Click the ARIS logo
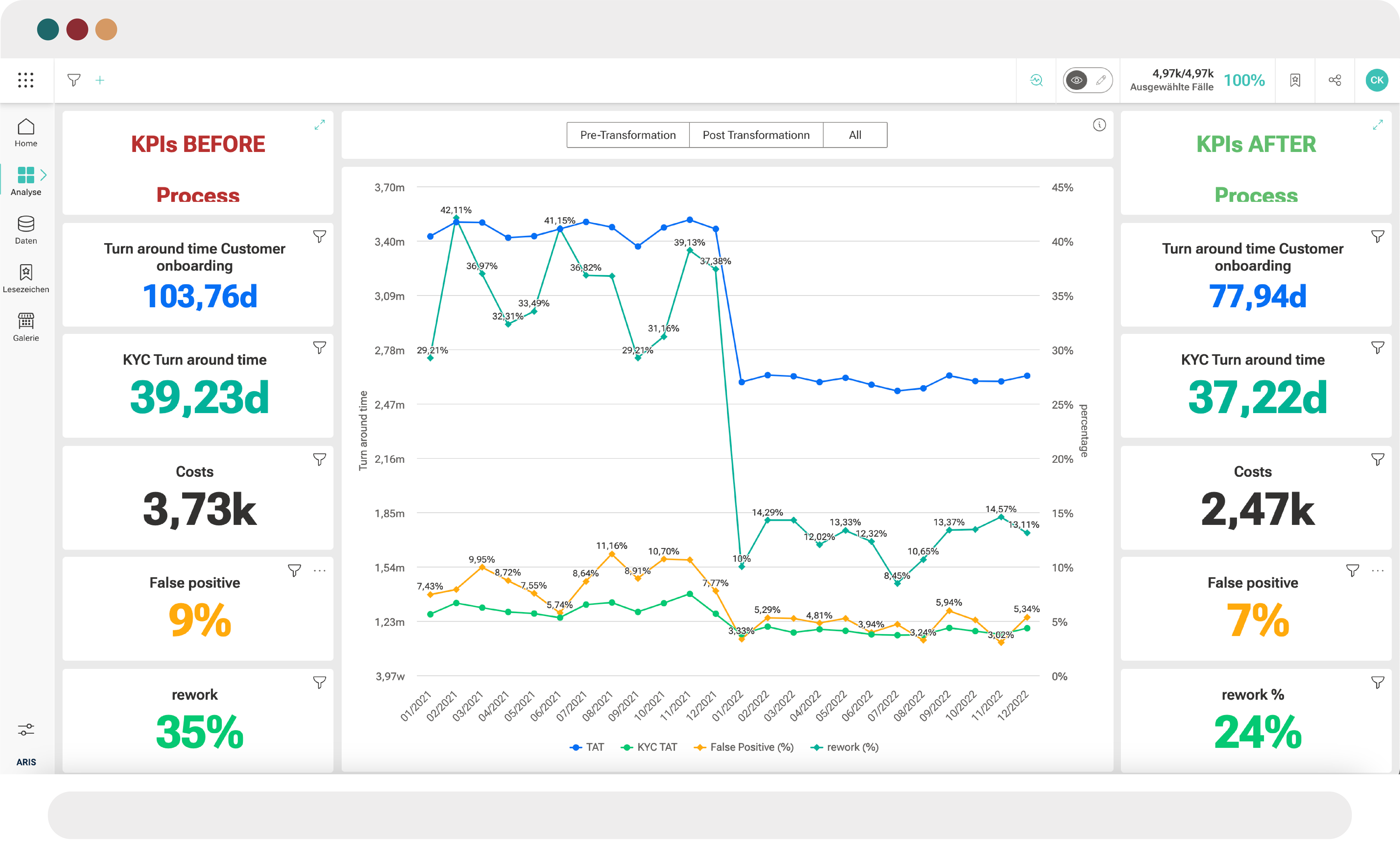Image resolution: width=1400 pixels, height=857 pixels. (26, 762)
